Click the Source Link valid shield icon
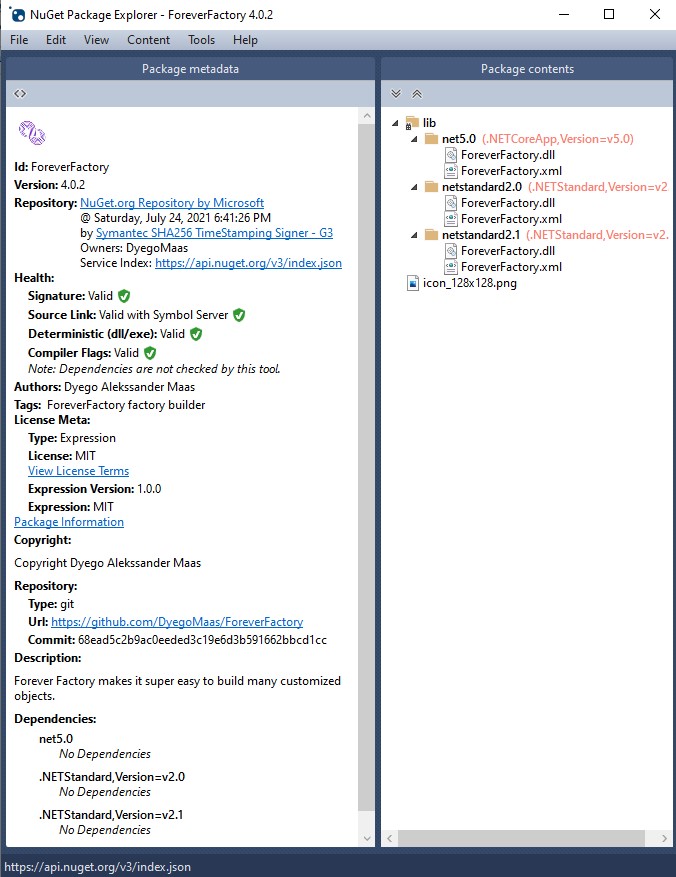This screenshot has width=676, height=877. coord(239,315)
